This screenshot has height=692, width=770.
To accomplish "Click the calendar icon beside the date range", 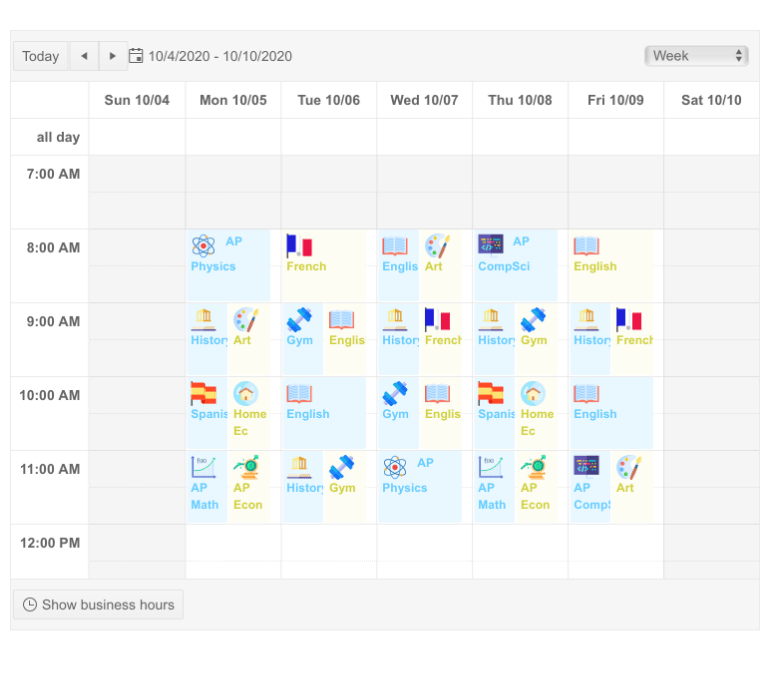I will point(137,56).
